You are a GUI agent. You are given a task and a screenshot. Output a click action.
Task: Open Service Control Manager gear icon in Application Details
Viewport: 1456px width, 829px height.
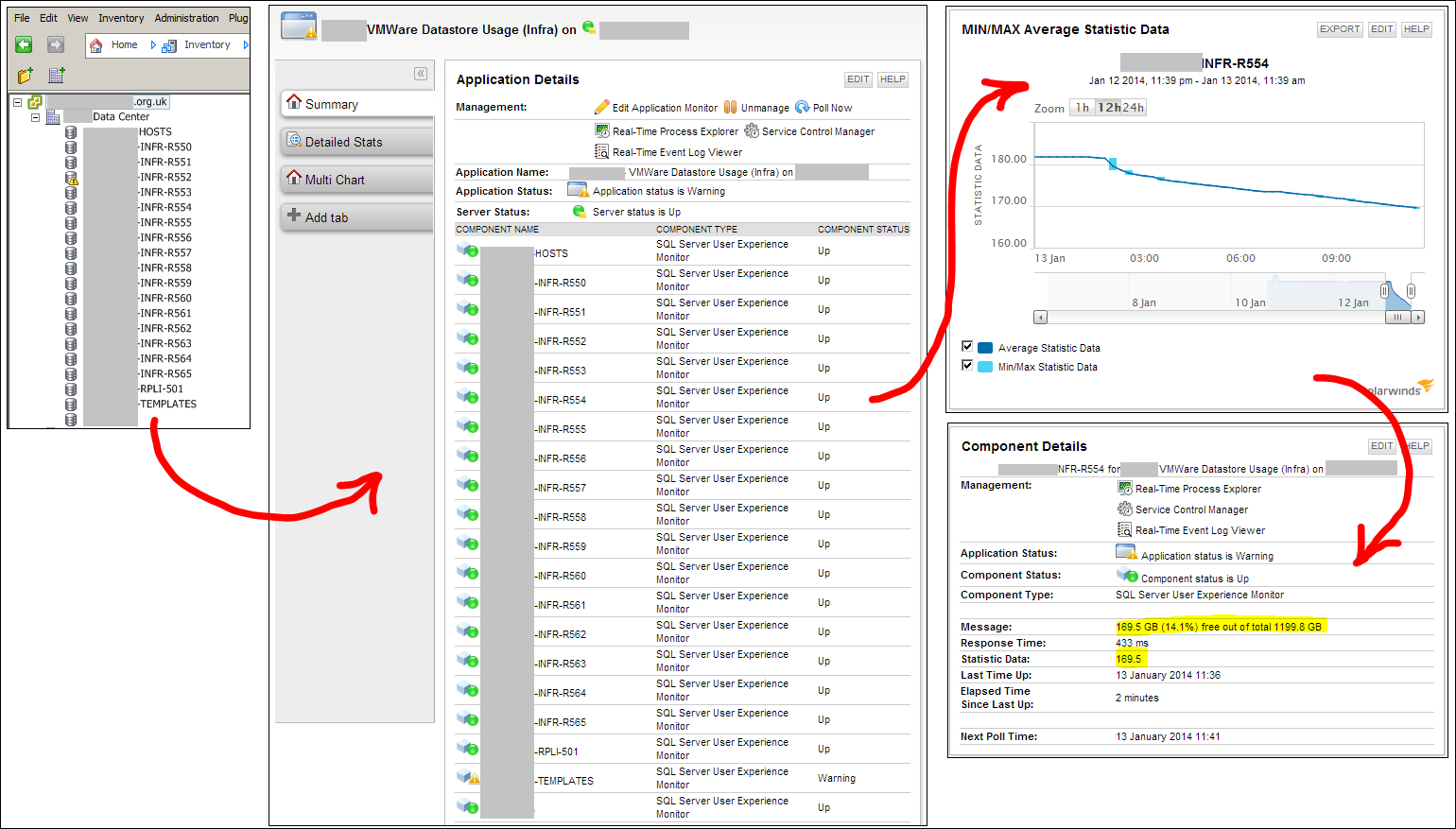pos(752,130)
